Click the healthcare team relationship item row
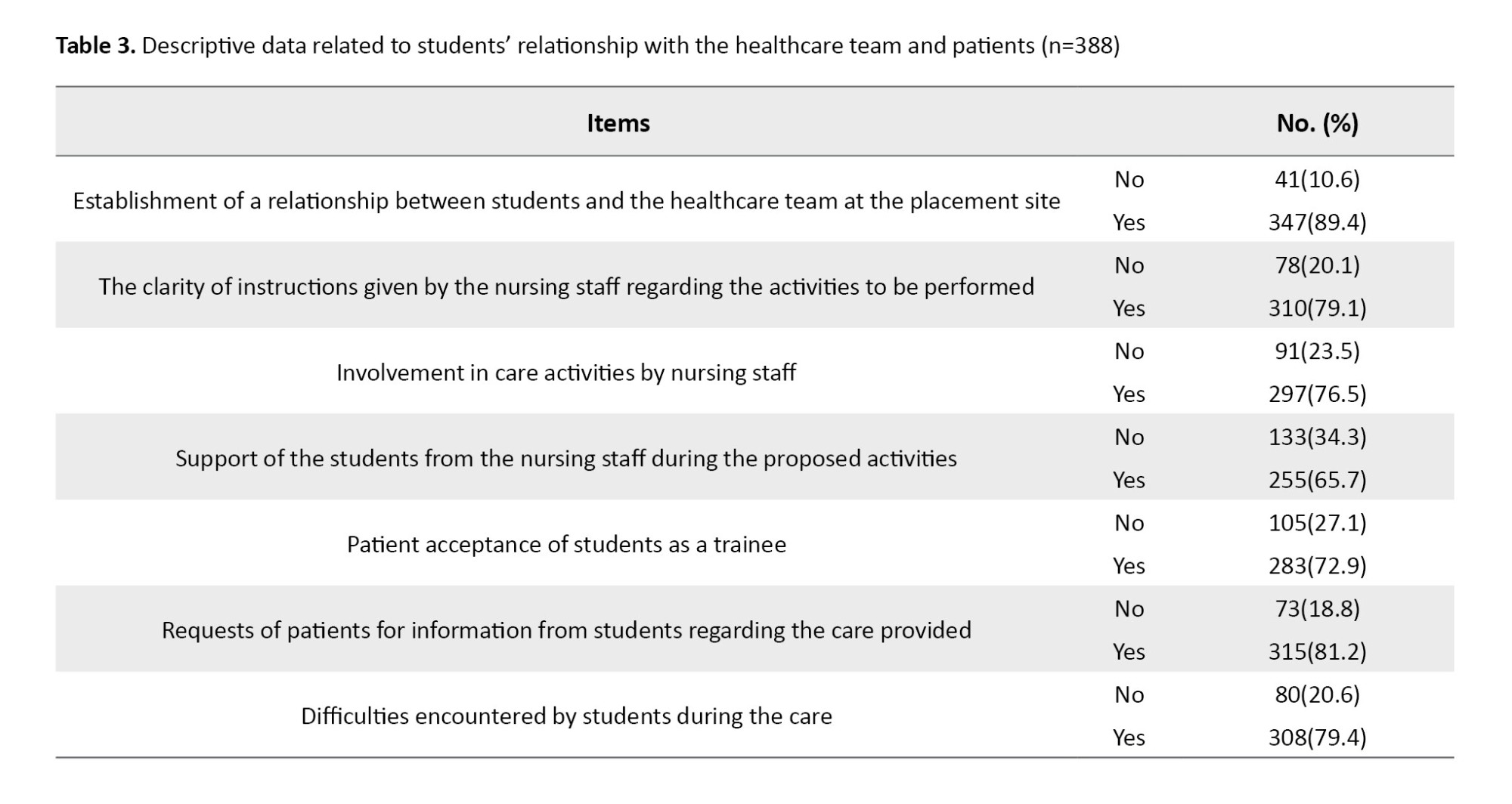1512x804 pixels. (x=566, y=201)
